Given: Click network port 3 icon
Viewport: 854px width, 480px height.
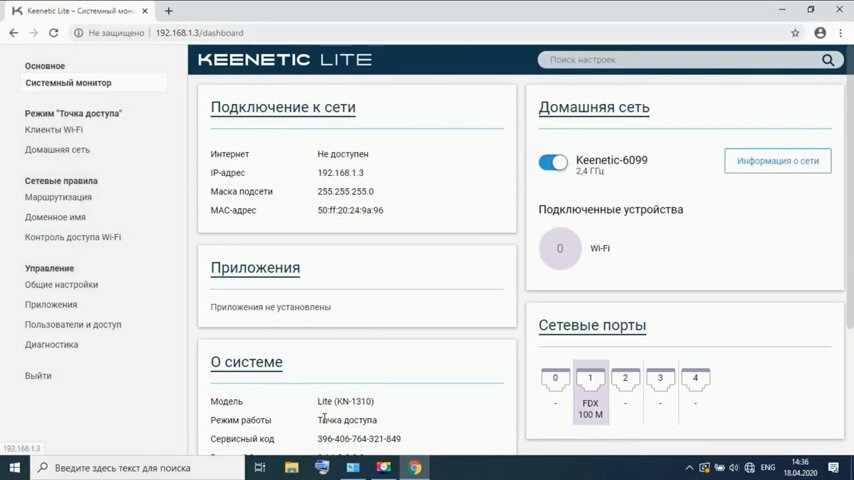Looking at the screenshot, I should point(660,379).
